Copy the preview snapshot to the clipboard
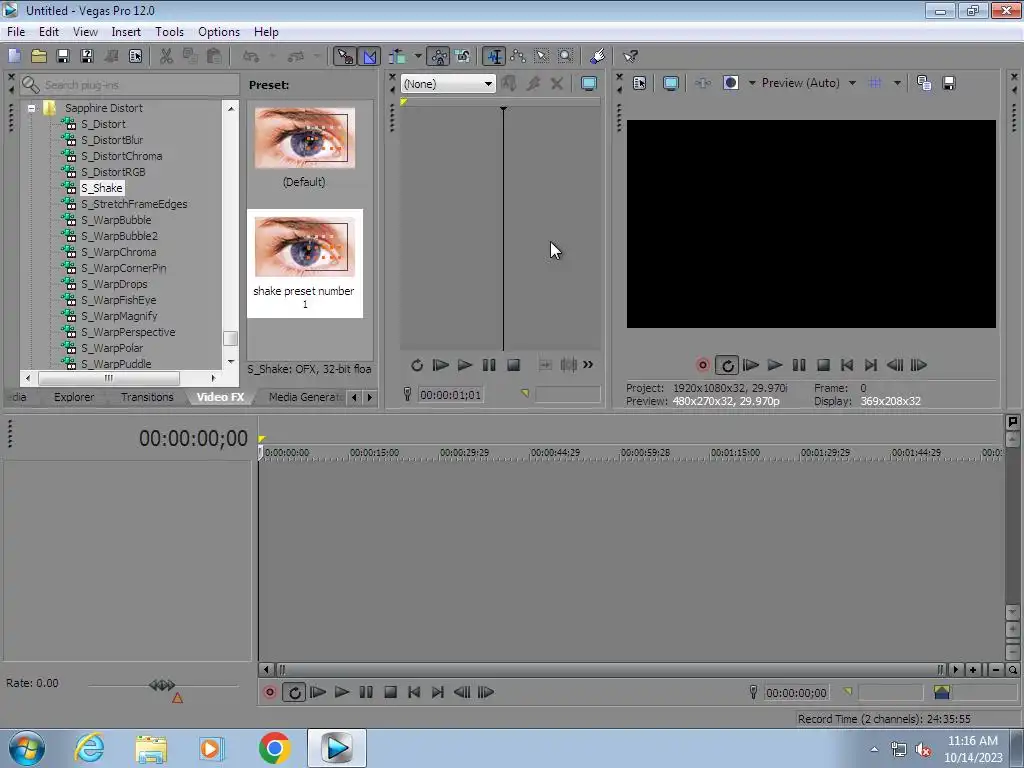The height and width of the screenshot is (768, 1024). point(923,83)
